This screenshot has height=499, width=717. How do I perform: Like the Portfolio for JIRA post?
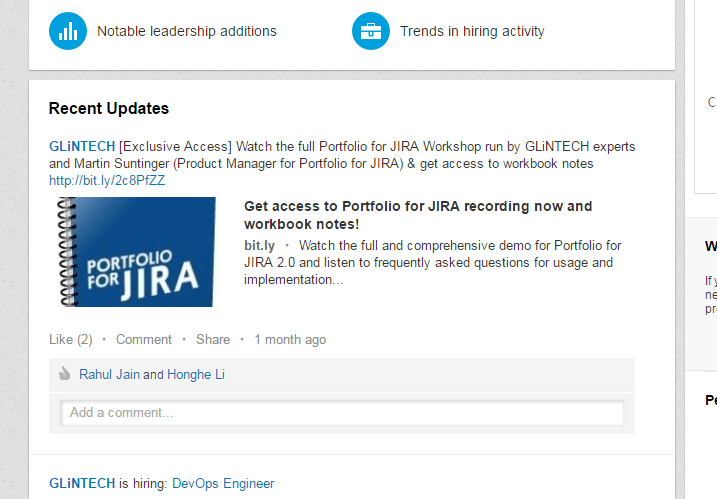point(71,339)
